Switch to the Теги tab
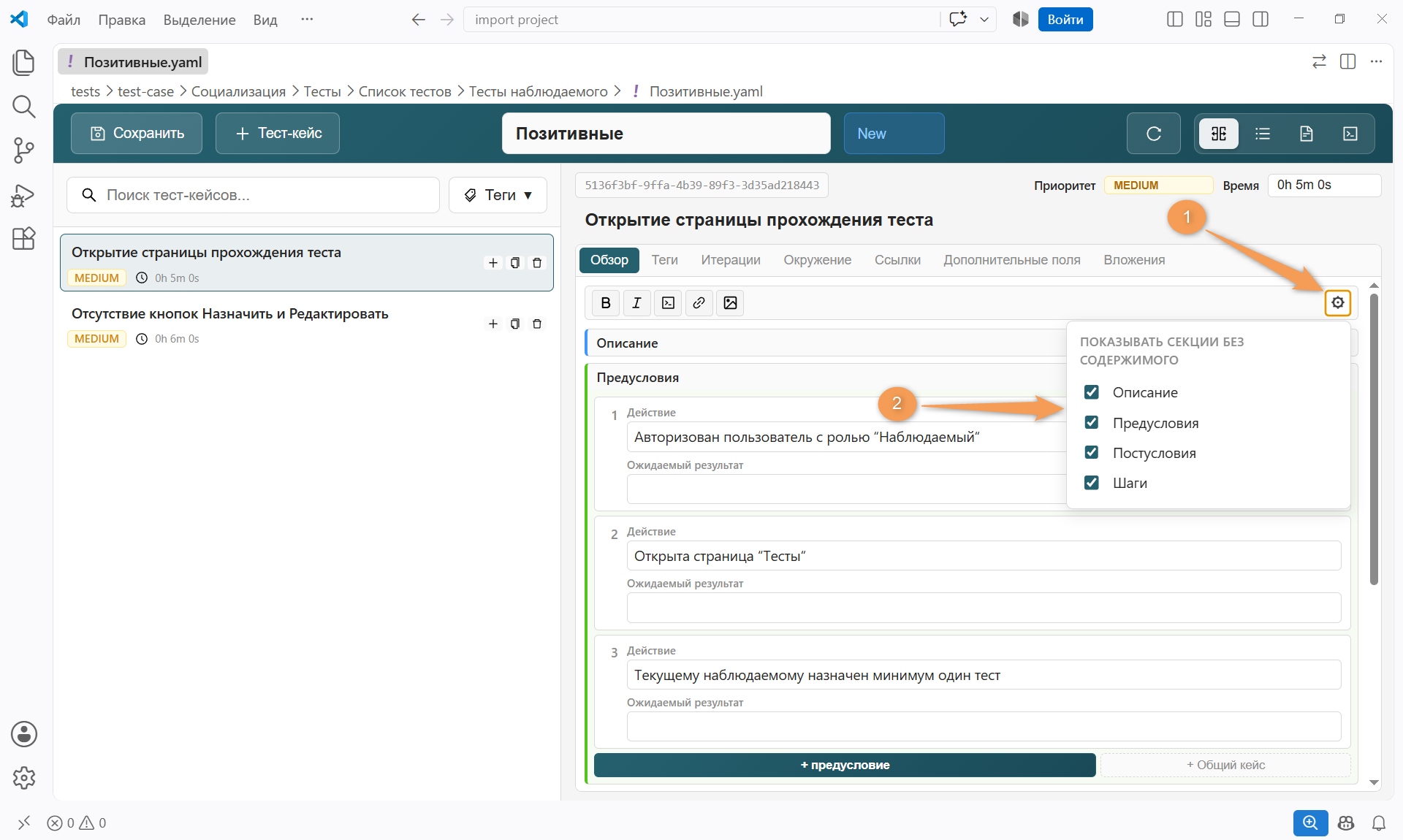 coord(664,260)
